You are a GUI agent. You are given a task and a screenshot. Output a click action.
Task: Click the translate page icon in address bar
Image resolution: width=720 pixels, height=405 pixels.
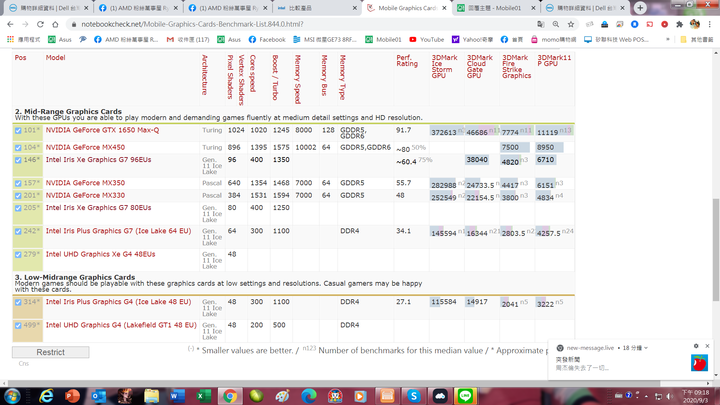(541, 24)
